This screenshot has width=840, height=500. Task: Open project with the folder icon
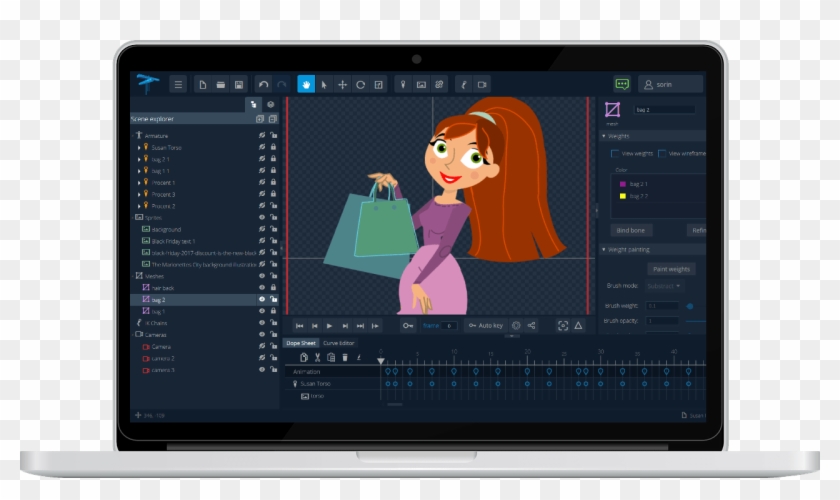[x=221, y=85]
